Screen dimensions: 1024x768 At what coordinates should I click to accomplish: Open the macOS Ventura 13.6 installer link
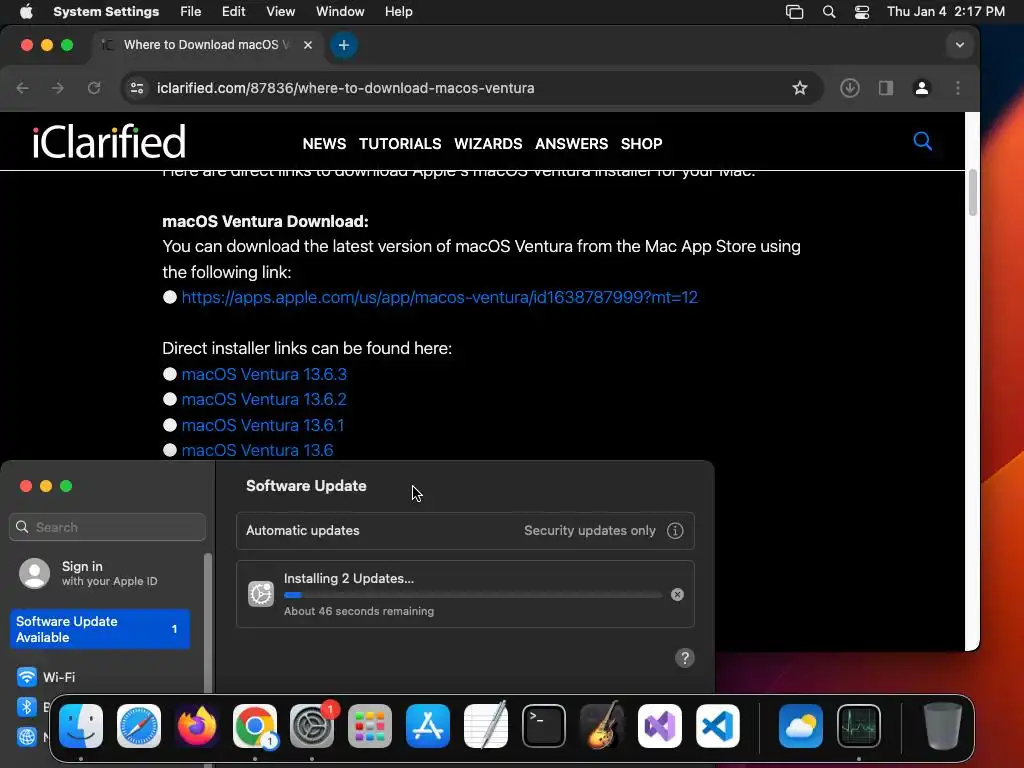(x=257, y=450)
